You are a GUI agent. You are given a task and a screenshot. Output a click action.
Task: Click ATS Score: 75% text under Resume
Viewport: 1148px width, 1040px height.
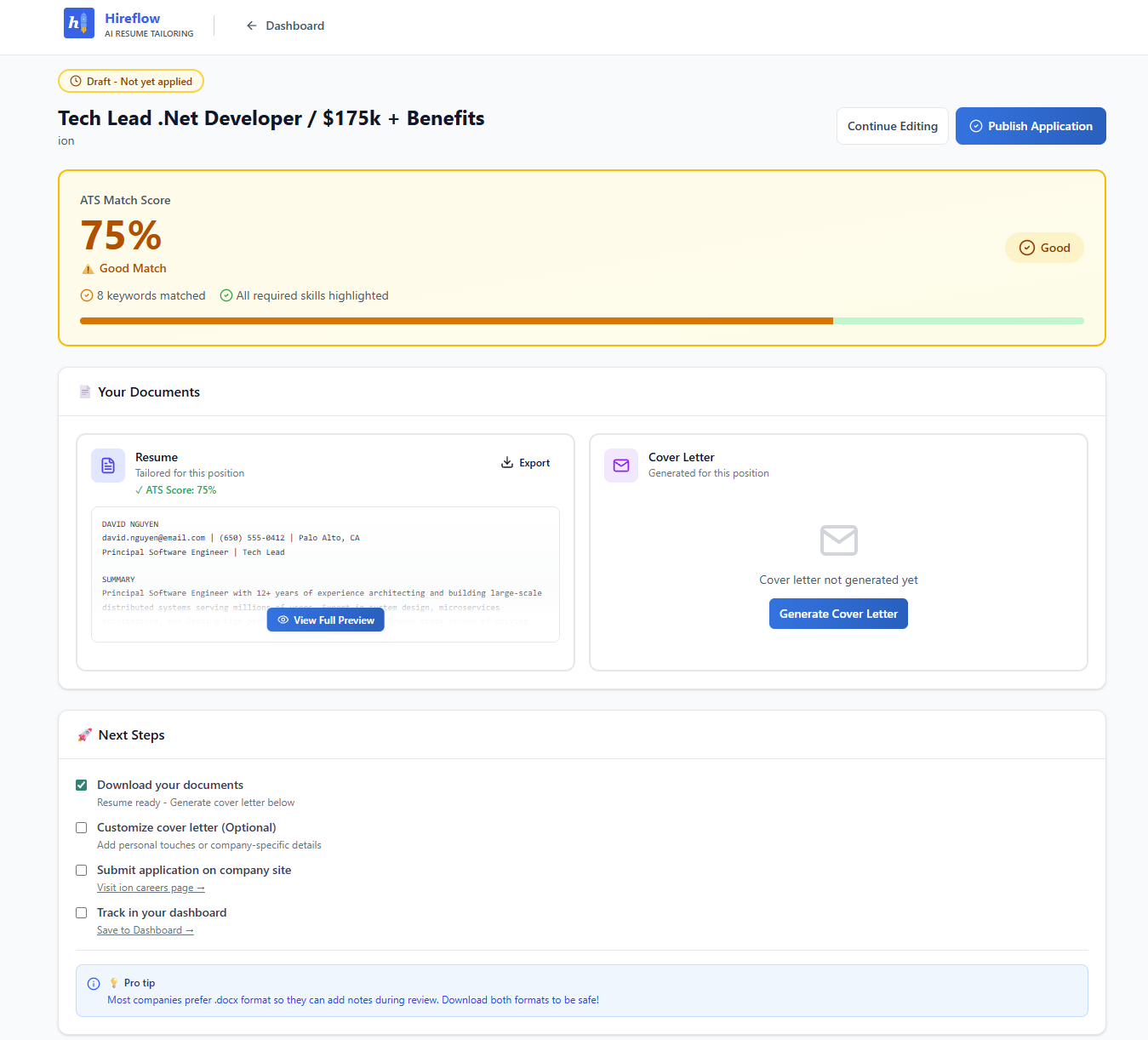point(176,490)
